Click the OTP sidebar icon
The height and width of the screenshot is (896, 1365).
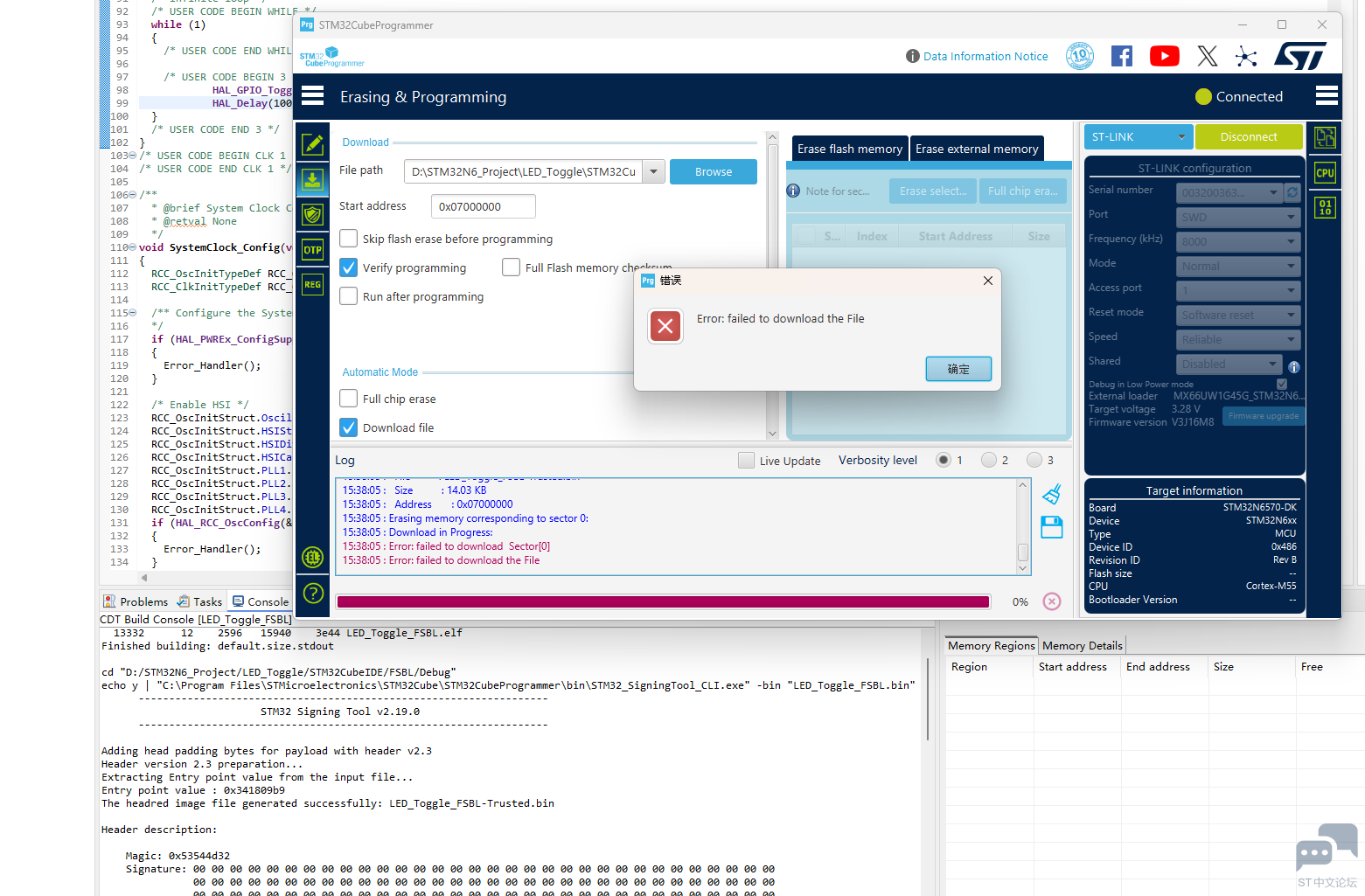point(312,250)
